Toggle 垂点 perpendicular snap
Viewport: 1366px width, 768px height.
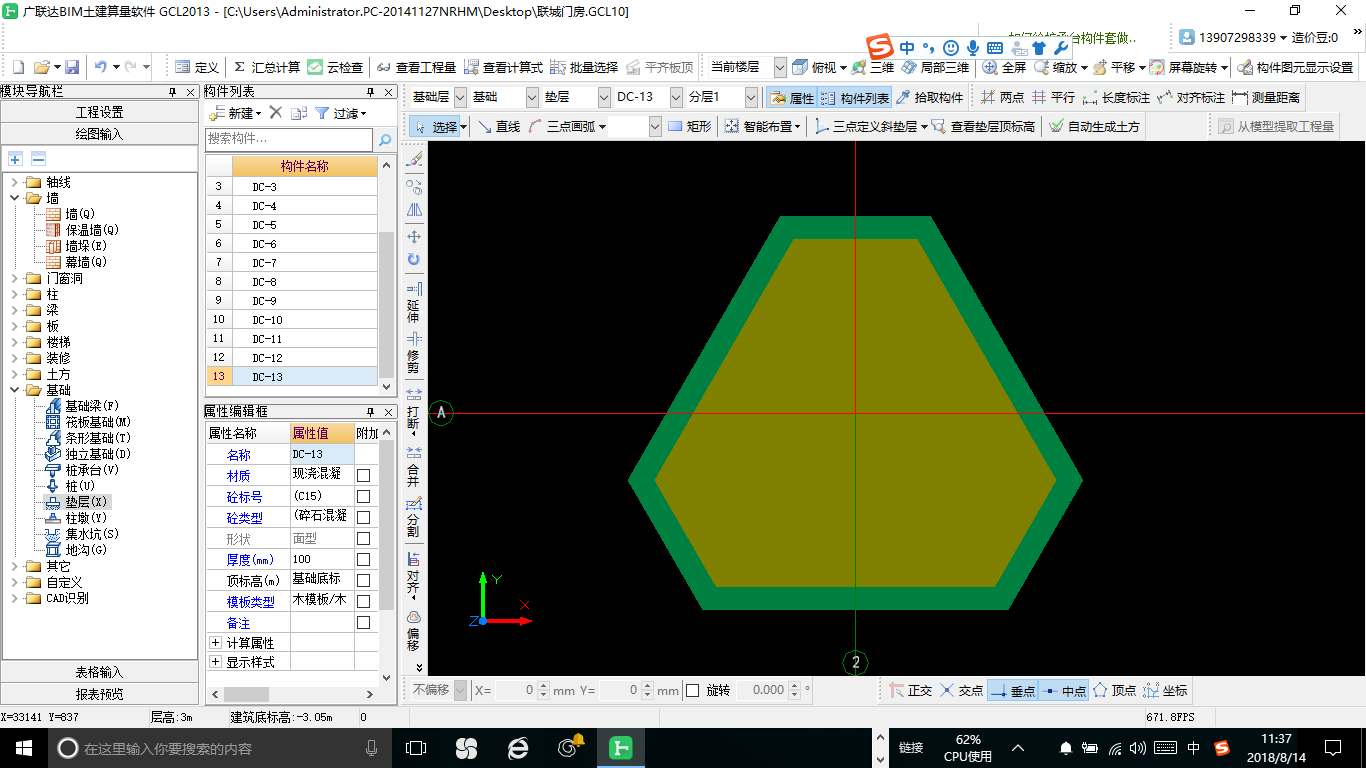coord(1012,690)
